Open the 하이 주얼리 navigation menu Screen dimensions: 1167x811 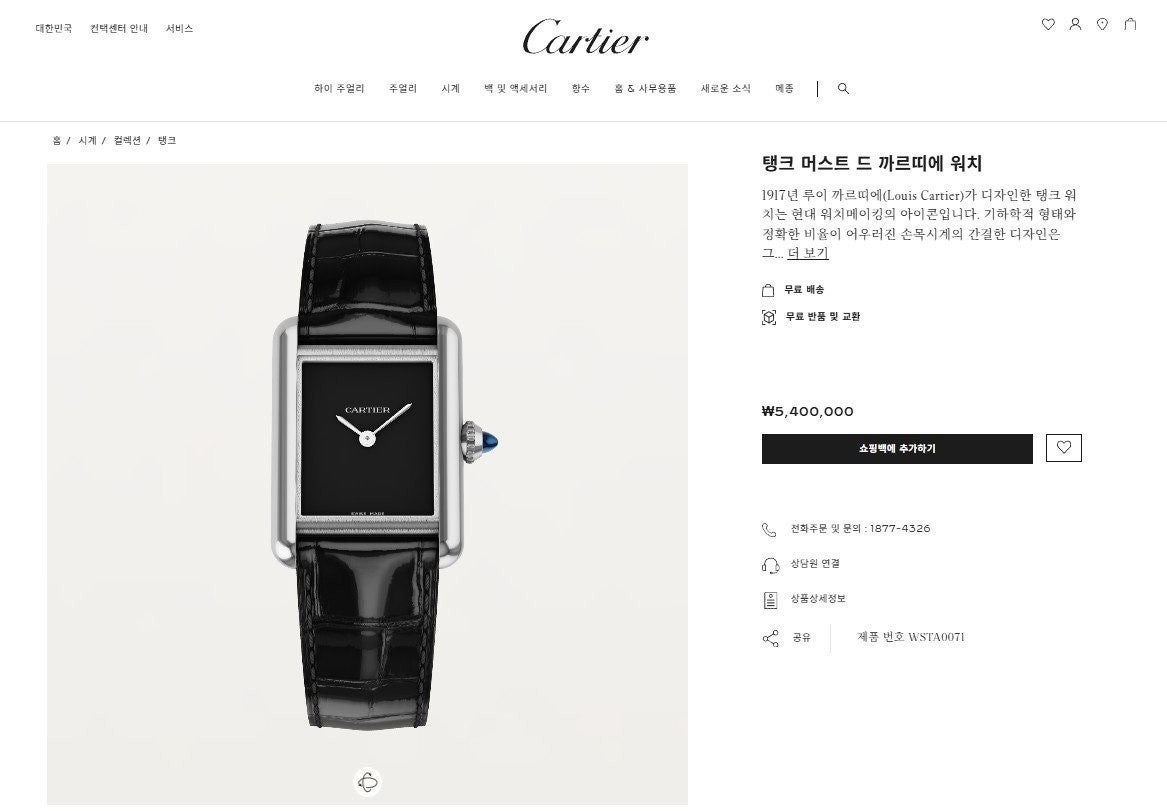pyautogui.click(x=339, y=89)
